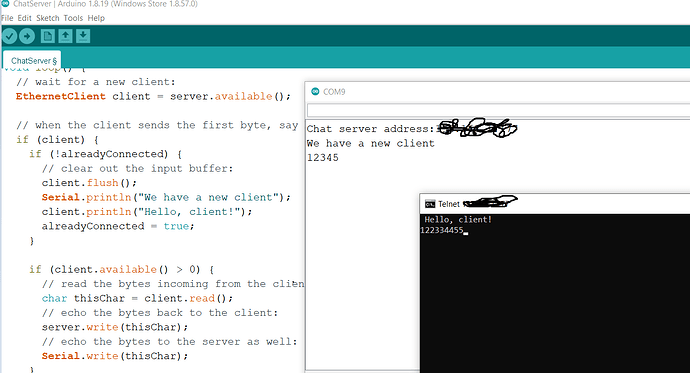Open the Sketch menu
The width and height of the screenshot is (690, 373).
[x=48, y=18]
